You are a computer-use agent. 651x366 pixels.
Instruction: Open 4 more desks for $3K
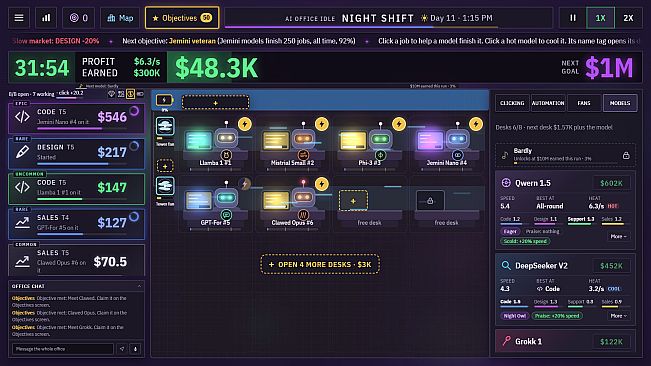(x=320, y=264)
